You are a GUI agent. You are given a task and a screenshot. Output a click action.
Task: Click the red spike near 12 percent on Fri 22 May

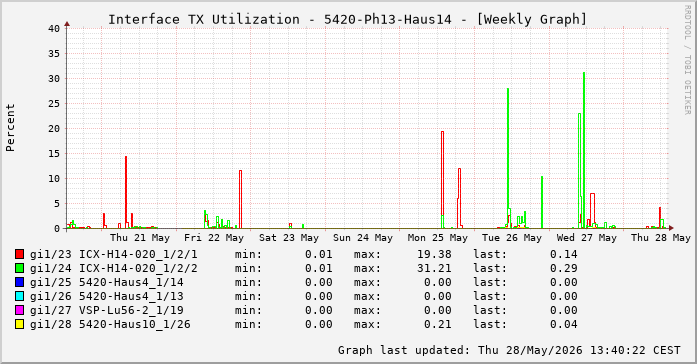pos(240,199)
